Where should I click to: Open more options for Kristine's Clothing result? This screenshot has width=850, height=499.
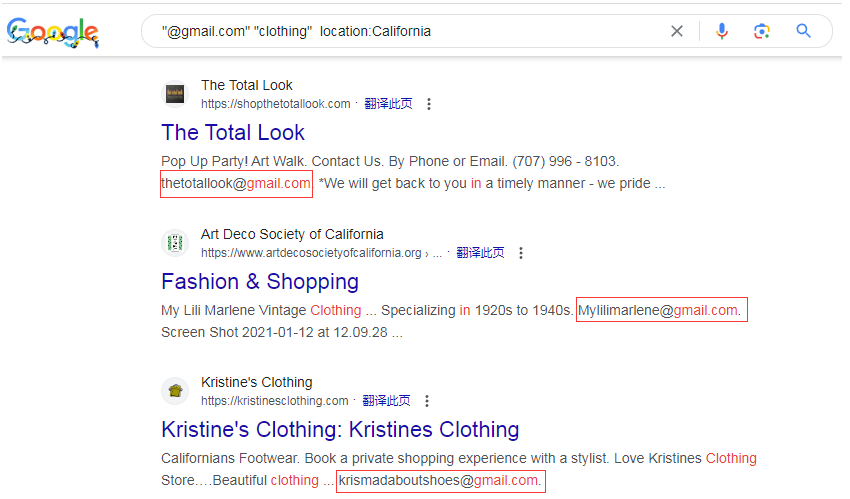click(x=427, y=401)
